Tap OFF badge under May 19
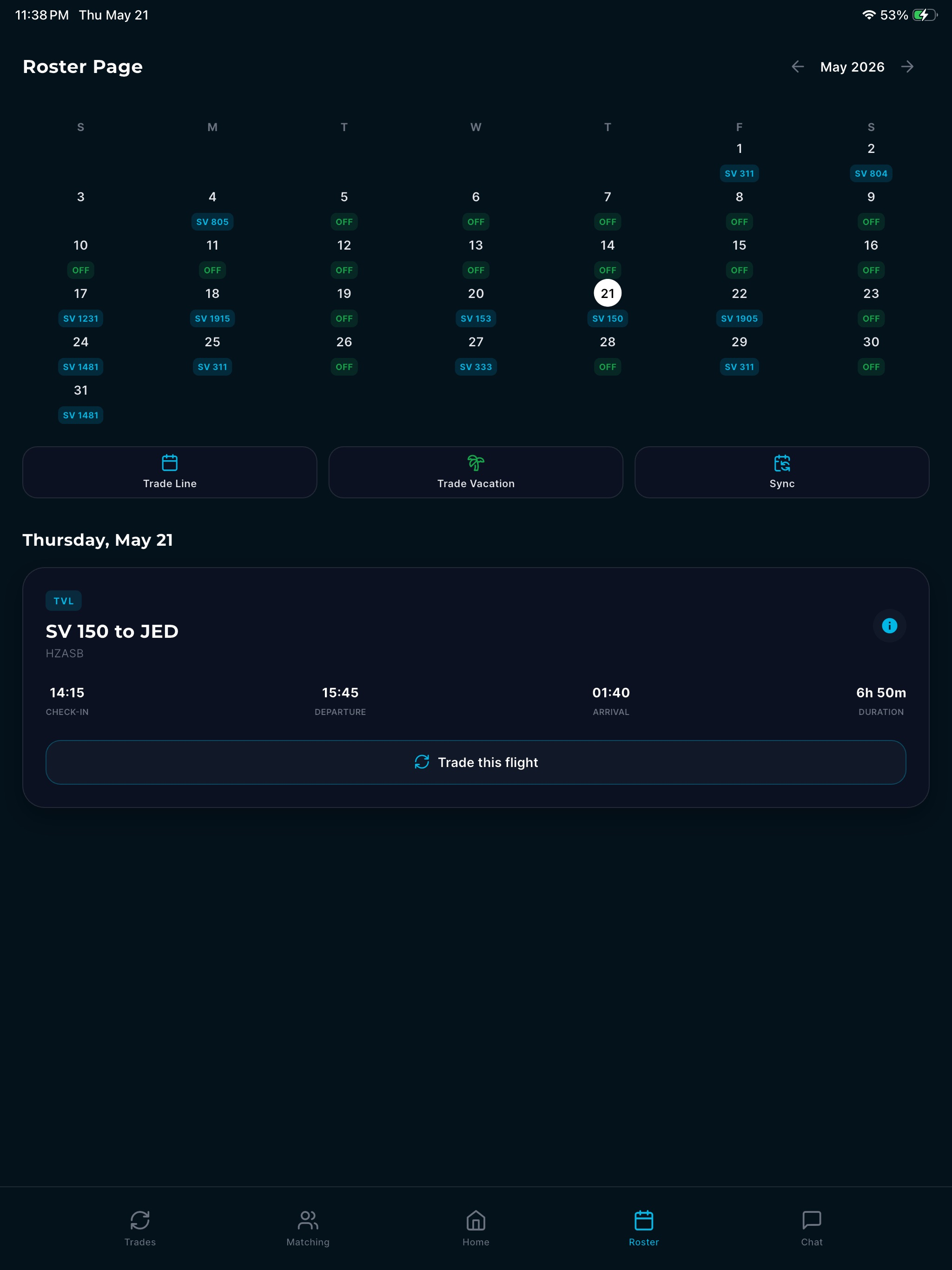The width and height of the screenshot is (952, 1270). pos(344,318)
